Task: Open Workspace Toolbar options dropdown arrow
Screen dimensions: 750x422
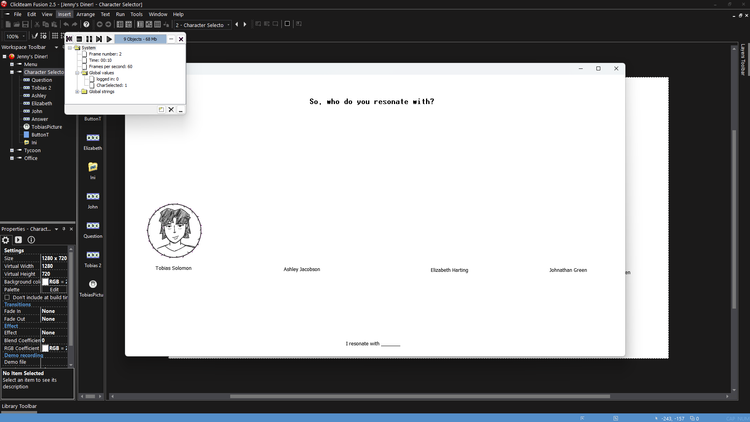Action: coord(56,47)
